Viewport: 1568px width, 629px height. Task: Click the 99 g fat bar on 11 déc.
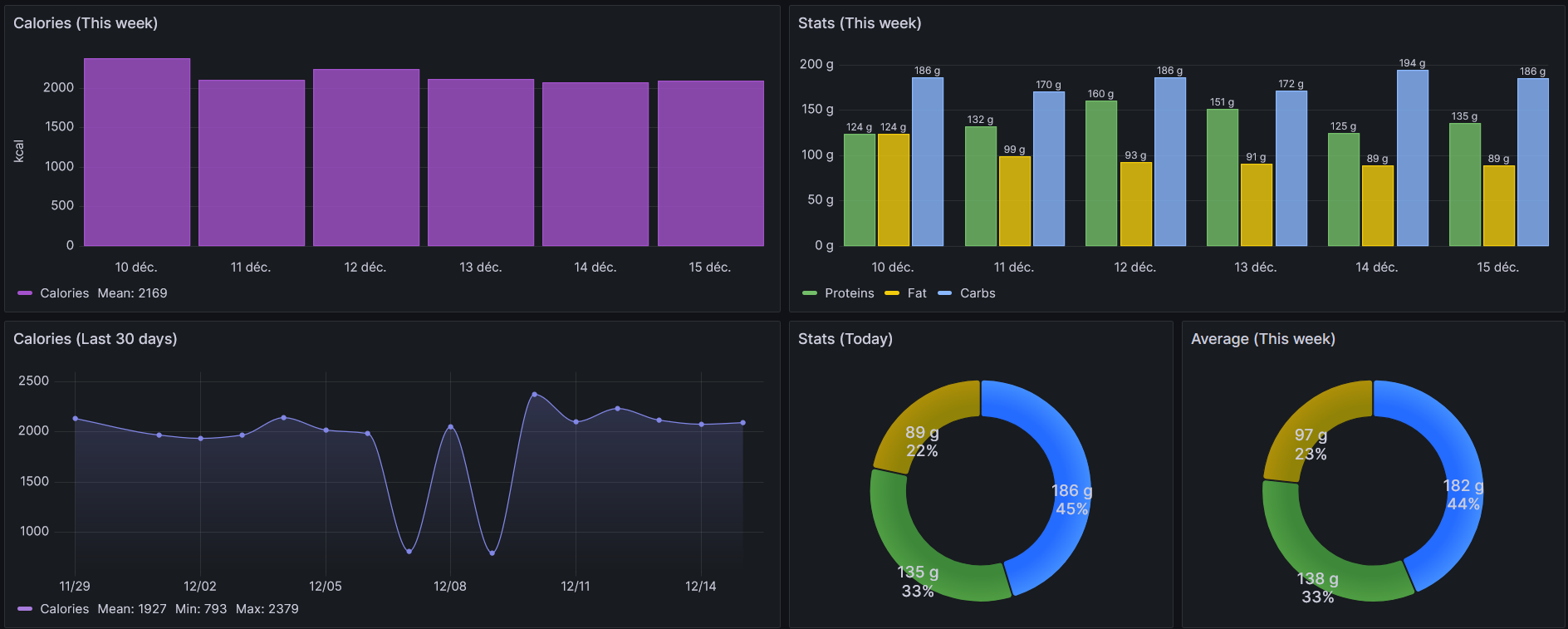tap(1015, 201)
